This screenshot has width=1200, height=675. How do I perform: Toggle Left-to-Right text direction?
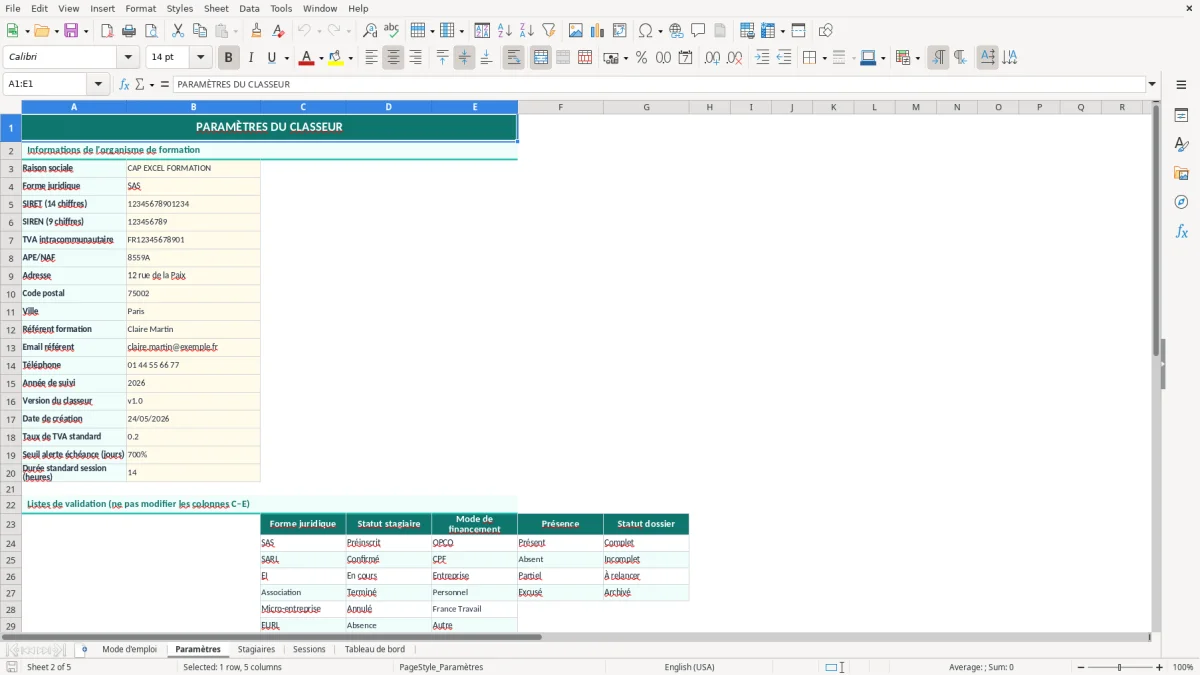[x=938, y=58]
